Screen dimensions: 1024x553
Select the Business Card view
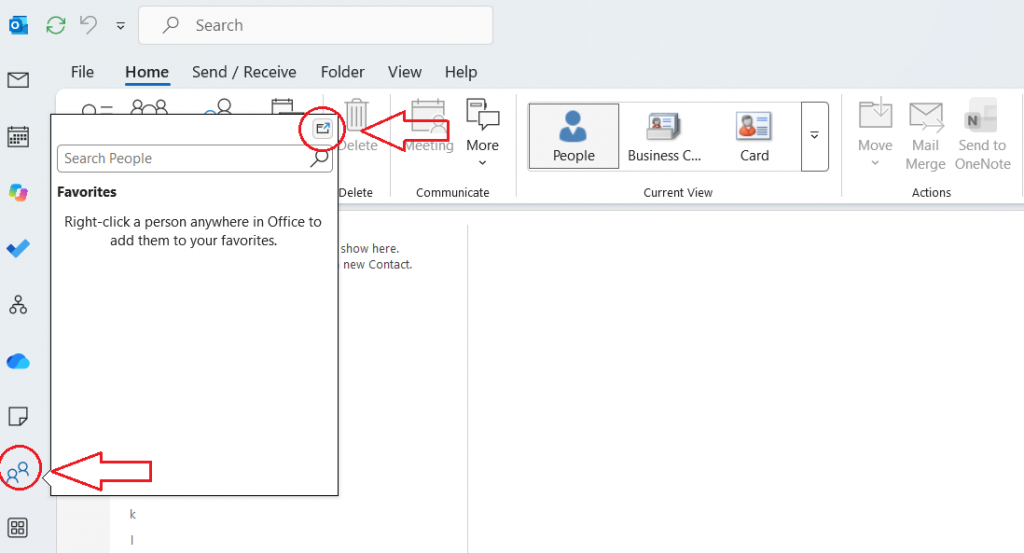click(x=664, y=136)
